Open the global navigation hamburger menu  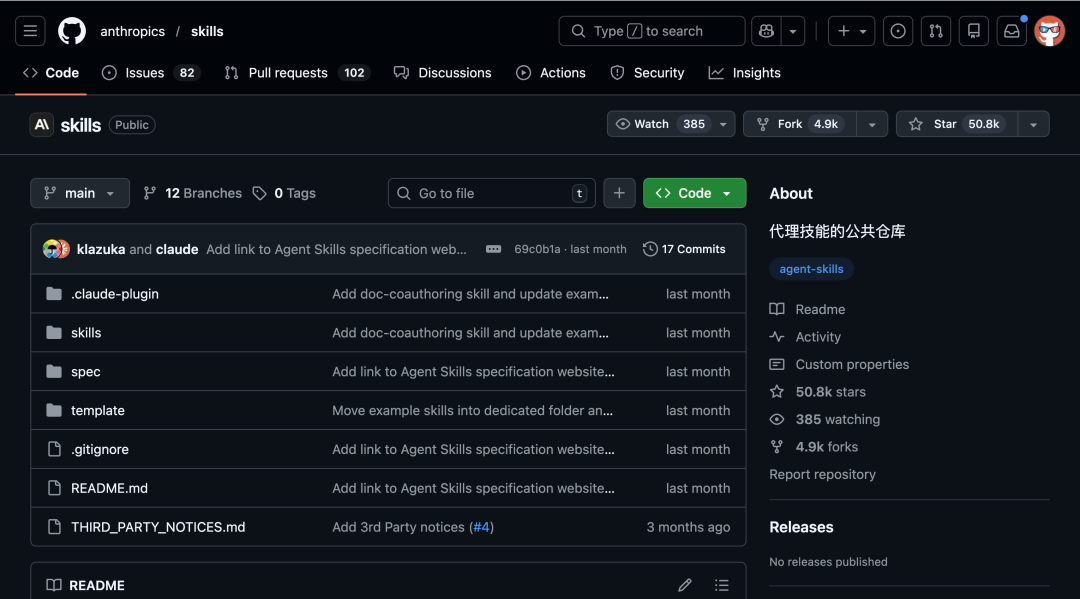click(30, 31)
